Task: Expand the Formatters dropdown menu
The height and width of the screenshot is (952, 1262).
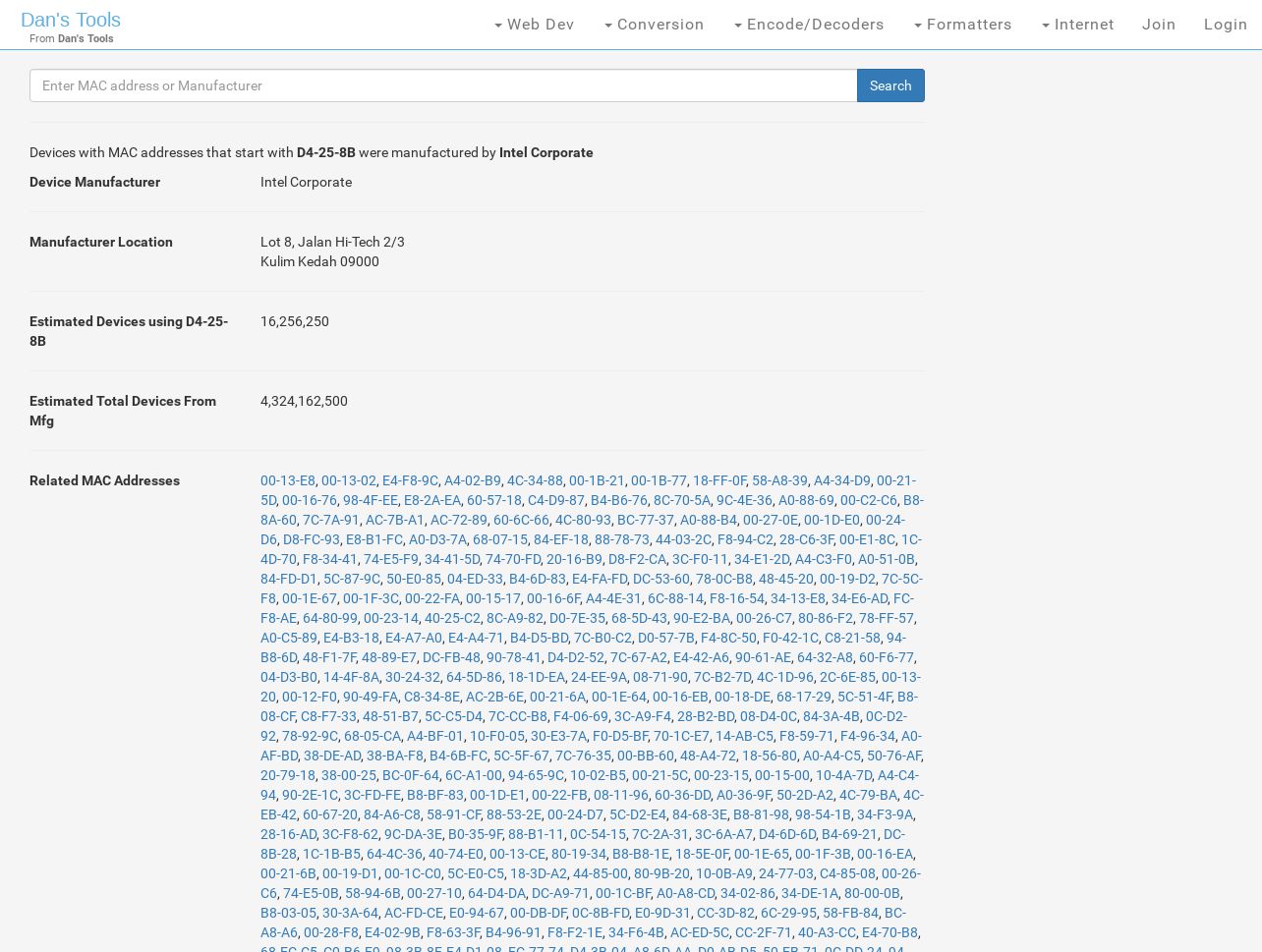Action: (x=963, y=25)
